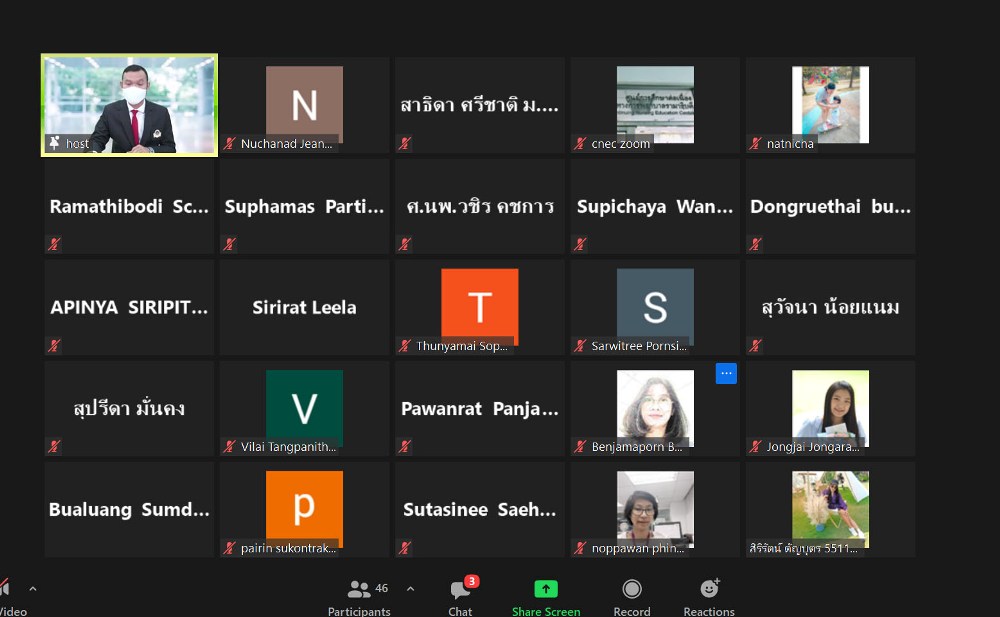Click muted mic icon on Sirirat Leela tile
The height and width of the screenshot is (617, 1000).
pyautogui.click(x=230, y=346)
